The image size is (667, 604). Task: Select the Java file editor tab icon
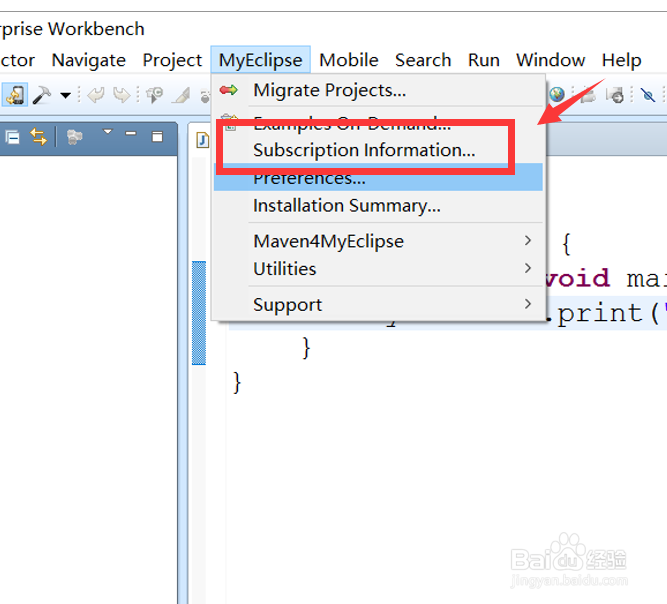(202, 140)
